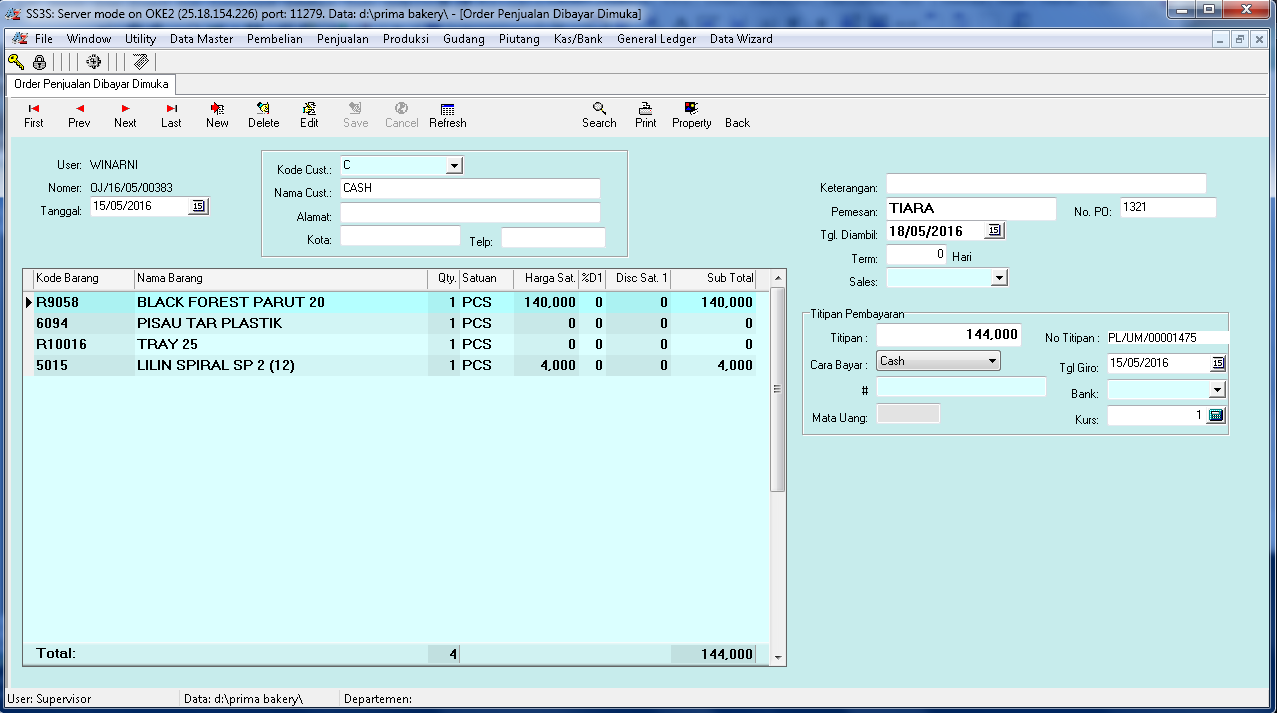
Task: Open the Data Wizard menu
Action: click(741, 39)
